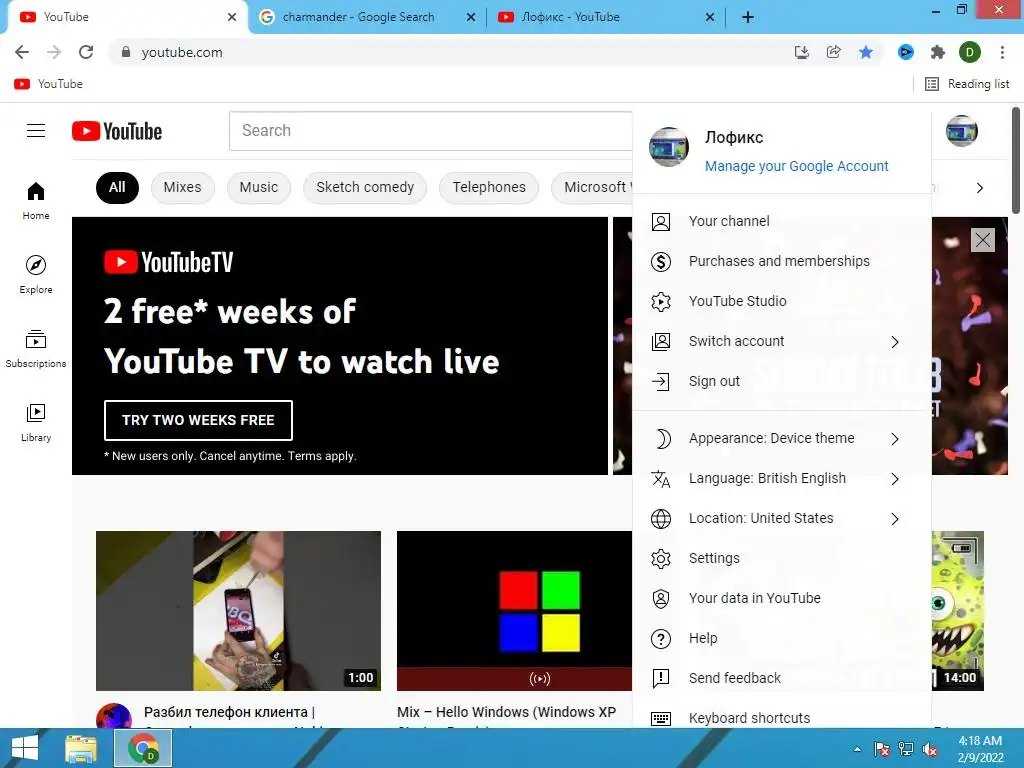Open the Explore compass icon
Image resolution: width=1024 pixels, height=768 pixels.
tap(36, 265)
